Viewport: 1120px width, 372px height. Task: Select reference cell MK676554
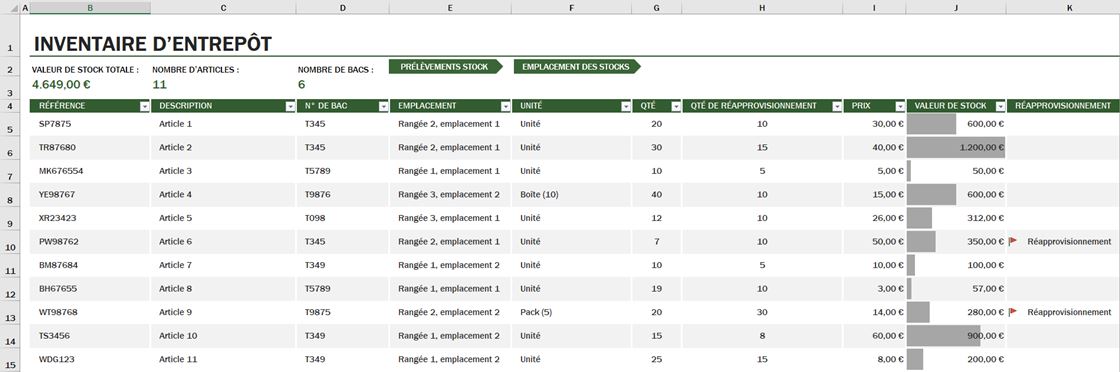coord(90,171)
